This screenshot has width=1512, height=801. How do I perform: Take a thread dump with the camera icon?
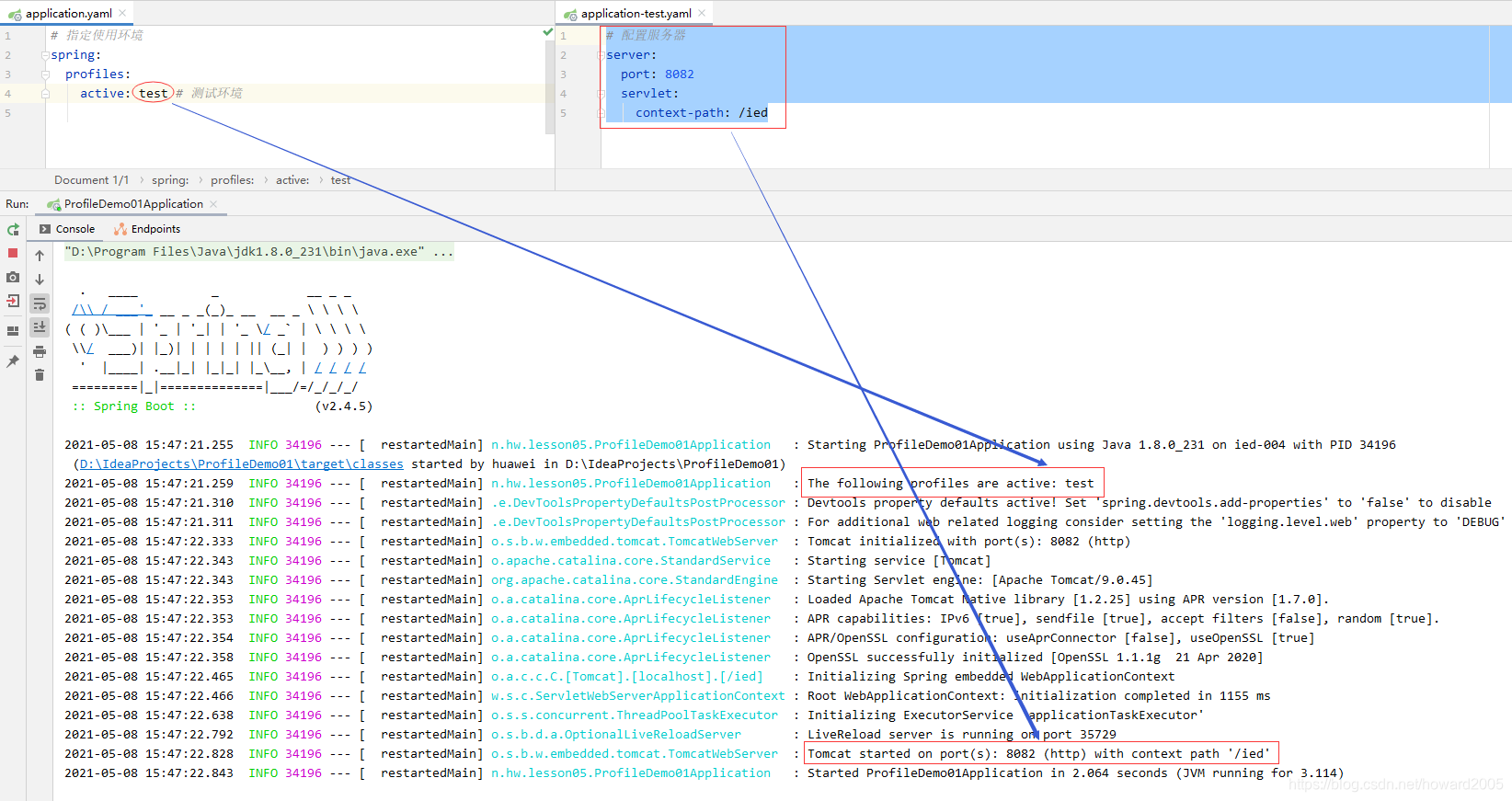pyautogui.click(x=13, y=277)
